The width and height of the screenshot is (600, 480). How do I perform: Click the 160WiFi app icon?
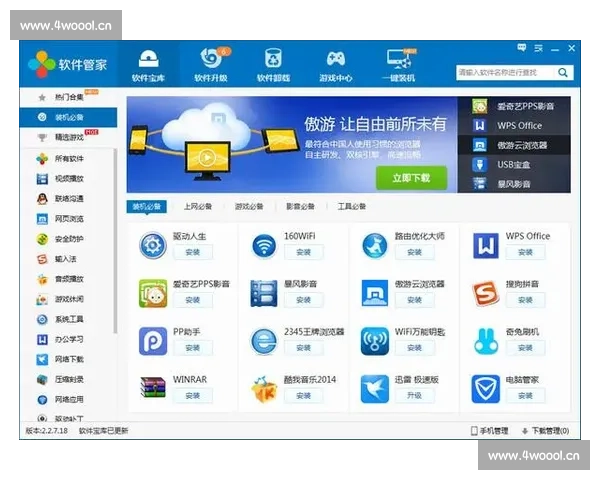point(264,244)
